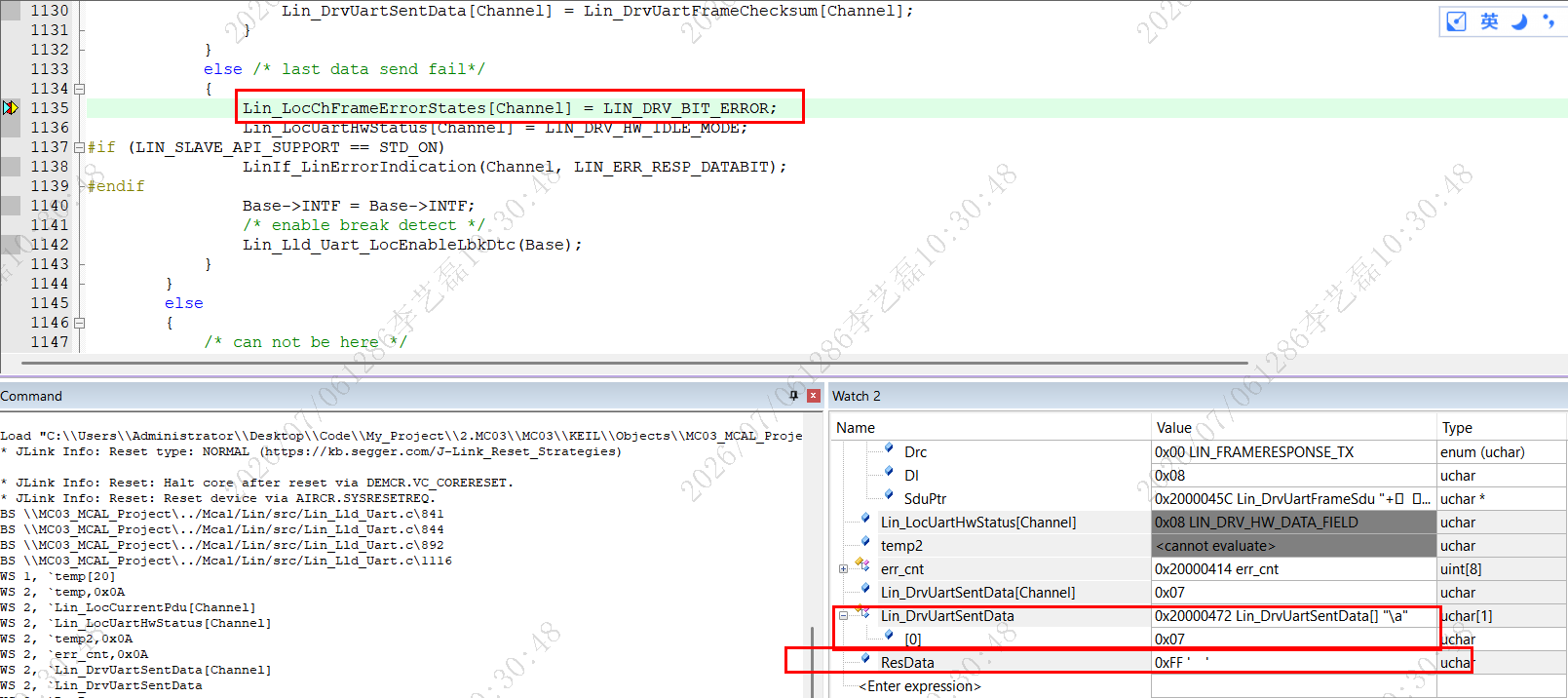Click the Enter expression field in Watch 2
1568x698 pixels.
[920, 686]
